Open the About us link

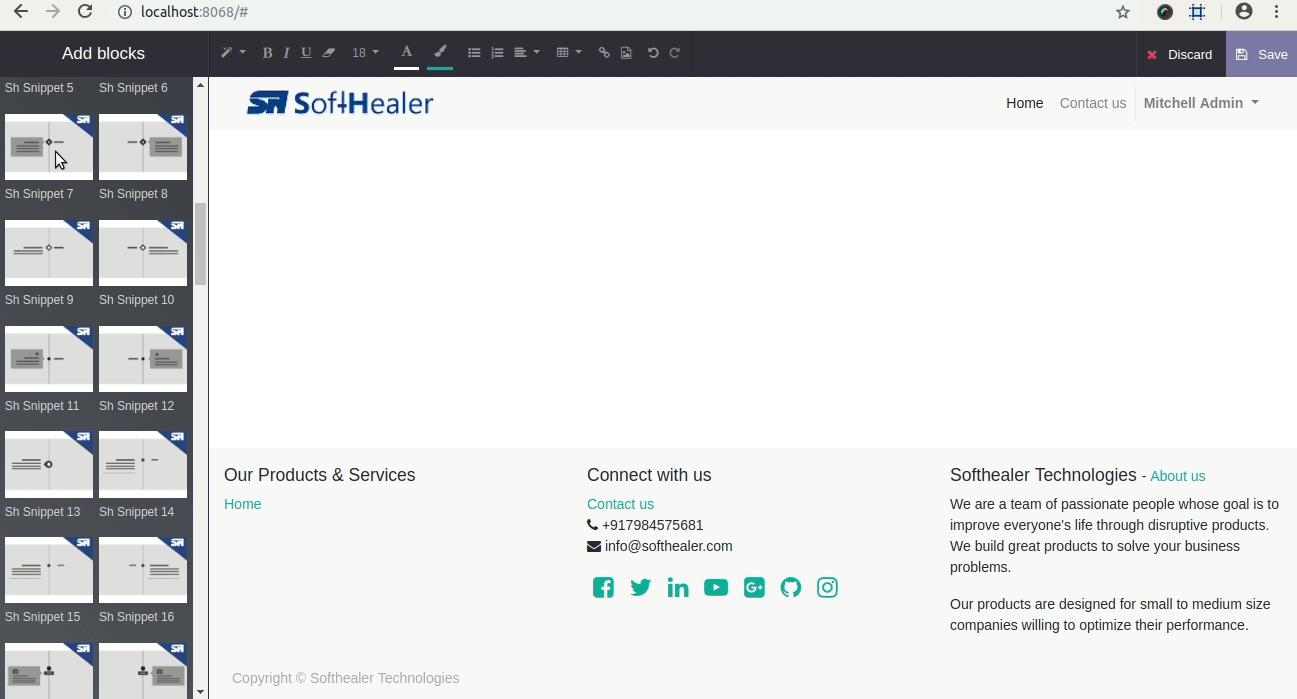(x=1177, y=476)
